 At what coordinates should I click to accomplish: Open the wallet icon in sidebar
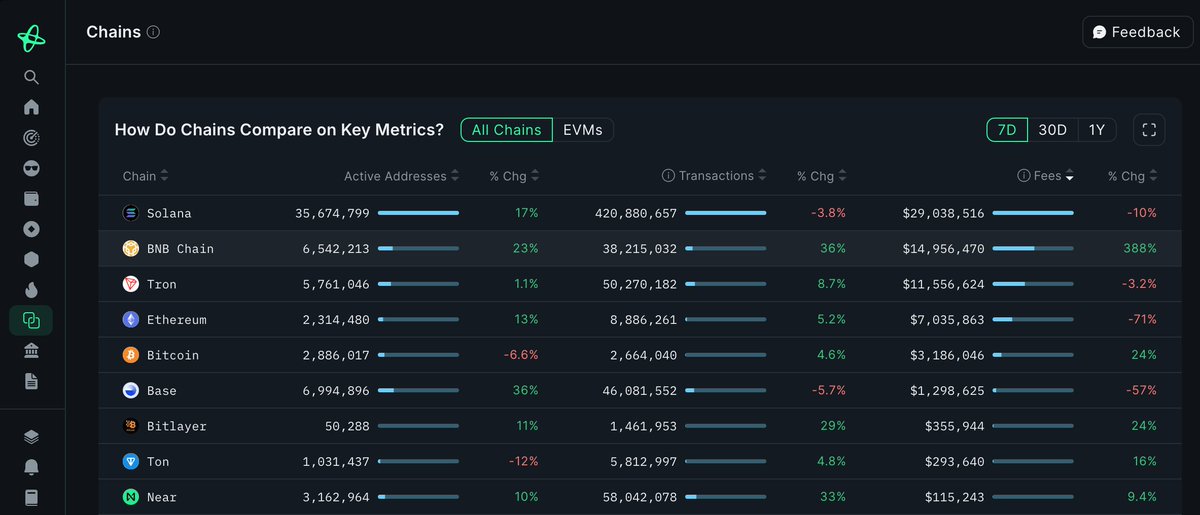(31, 199)
